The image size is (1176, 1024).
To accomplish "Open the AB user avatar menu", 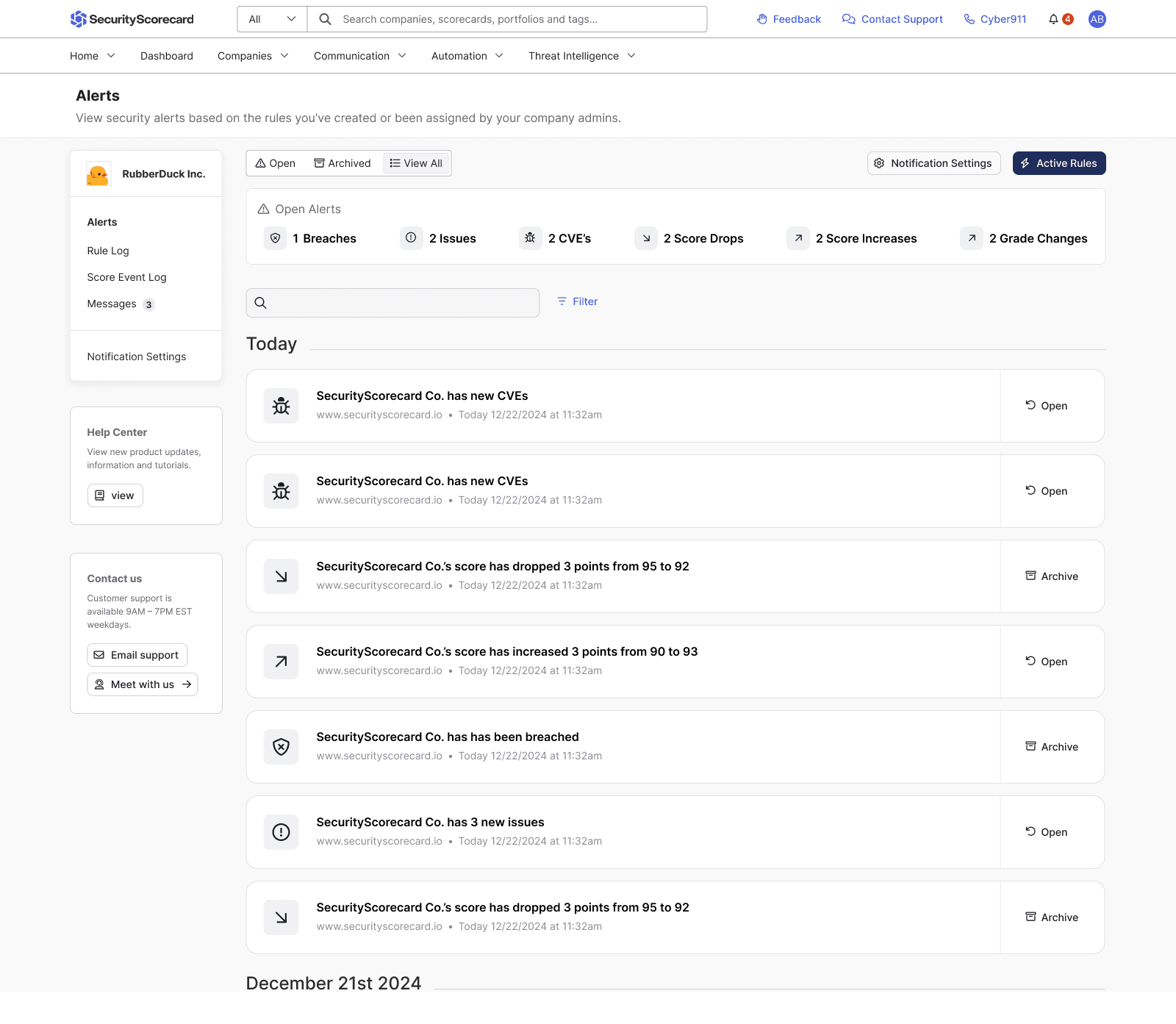I will 1097,19.
